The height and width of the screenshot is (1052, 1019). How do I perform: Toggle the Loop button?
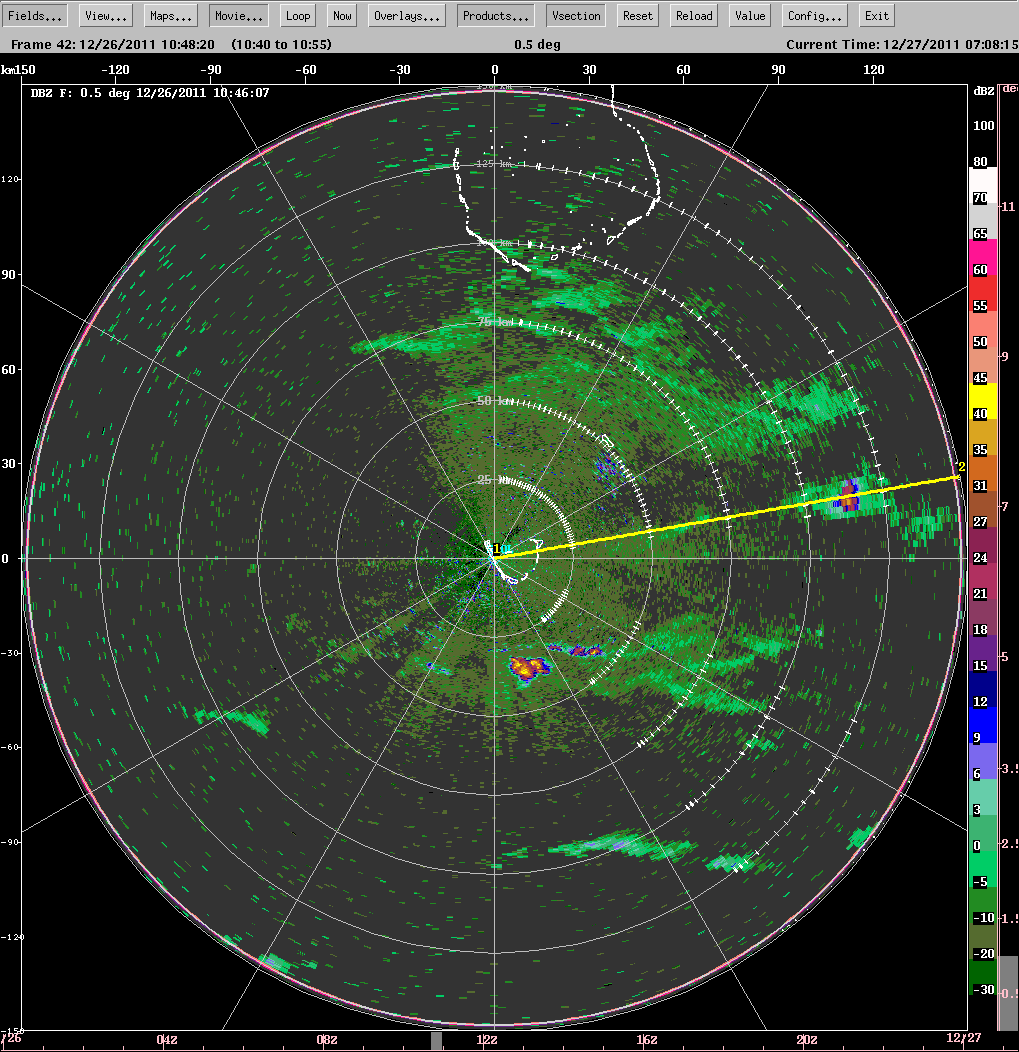(x=298, y=15)
